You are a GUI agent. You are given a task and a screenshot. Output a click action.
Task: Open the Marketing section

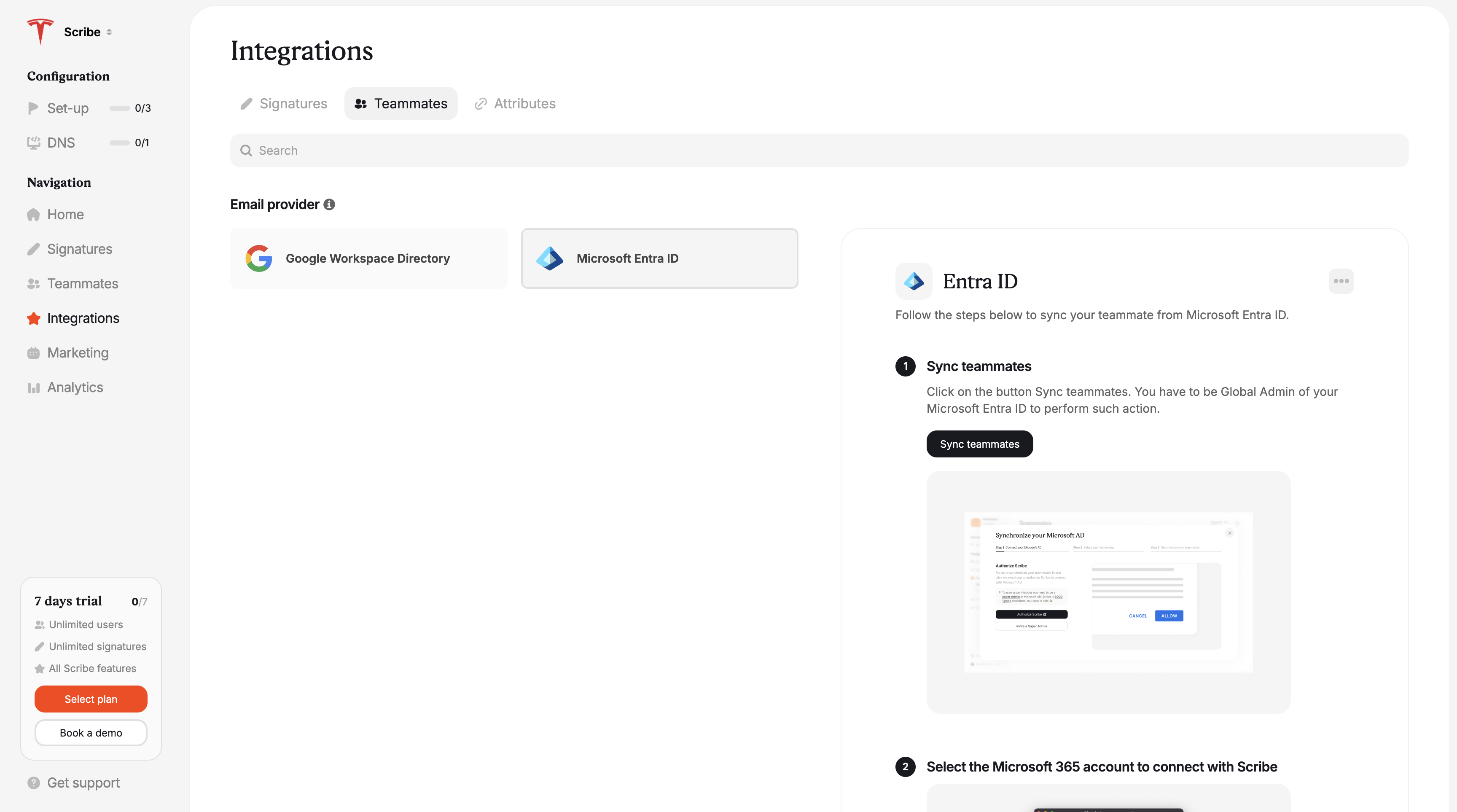pos(78,353)
